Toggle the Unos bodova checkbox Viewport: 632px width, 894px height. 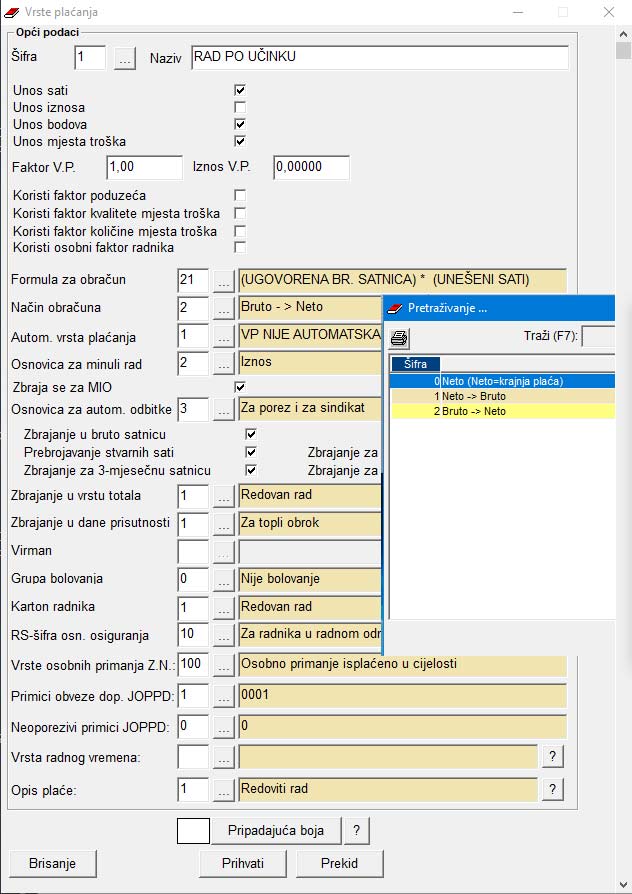(240, 124)
